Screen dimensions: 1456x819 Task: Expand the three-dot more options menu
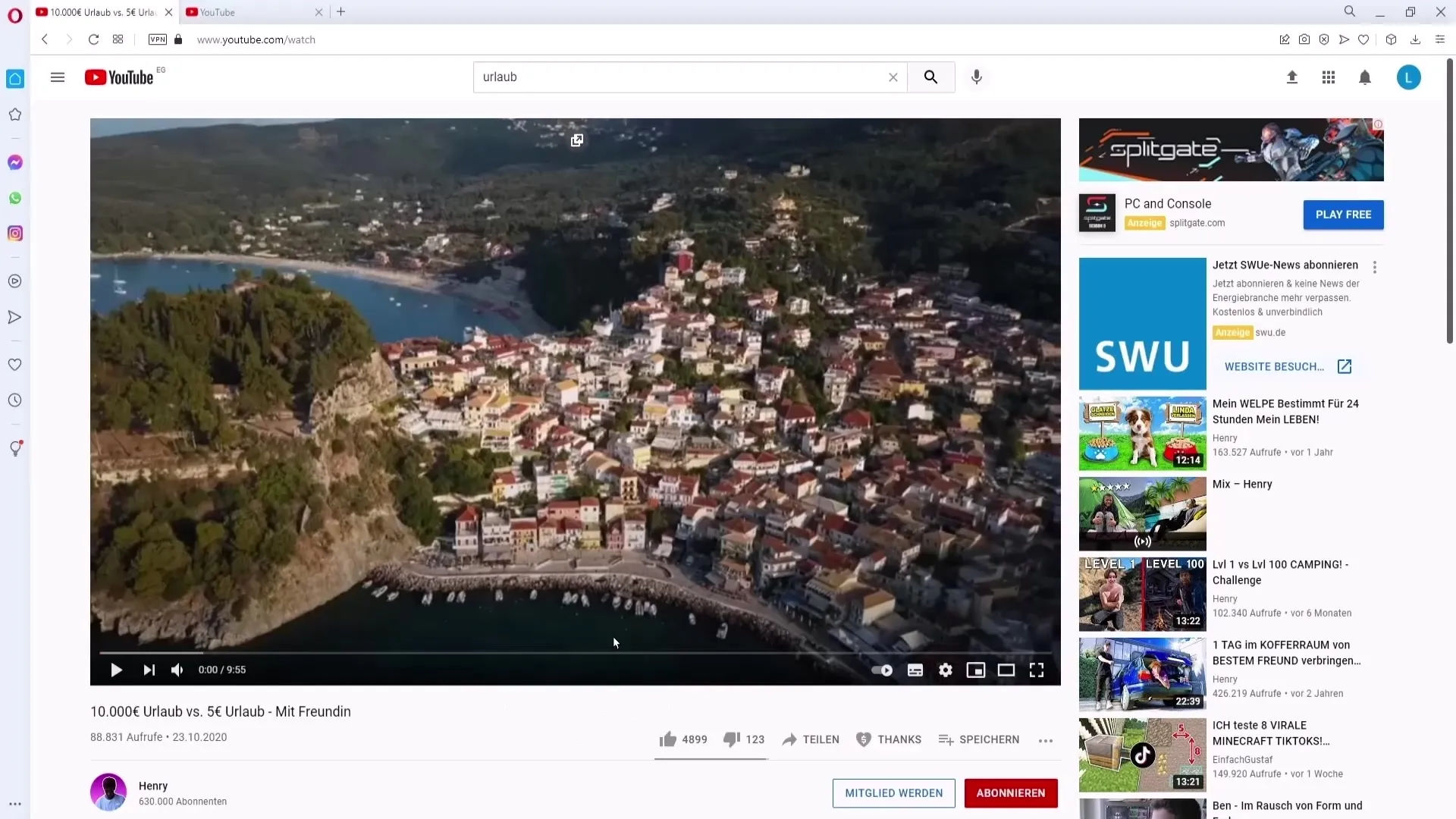tap(1046, 740)
